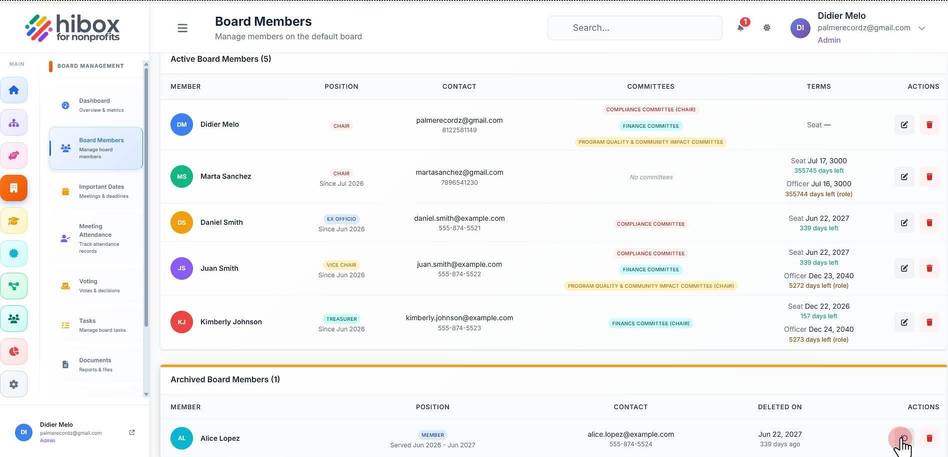This screenshot has height=457, width=948.
Task: Open the red pie chart icon in rail
Action: coord(14,351)
